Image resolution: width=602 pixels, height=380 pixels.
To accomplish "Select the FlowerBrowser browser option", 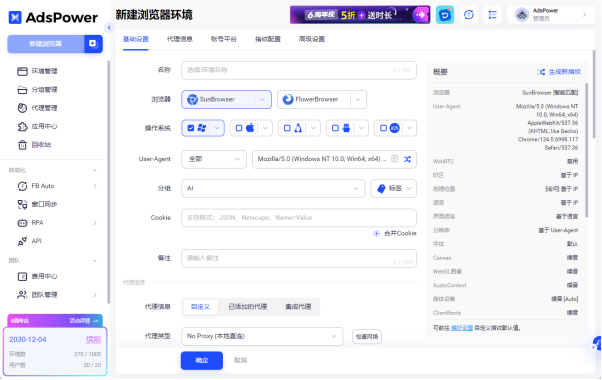I will (x=314, y=99).
